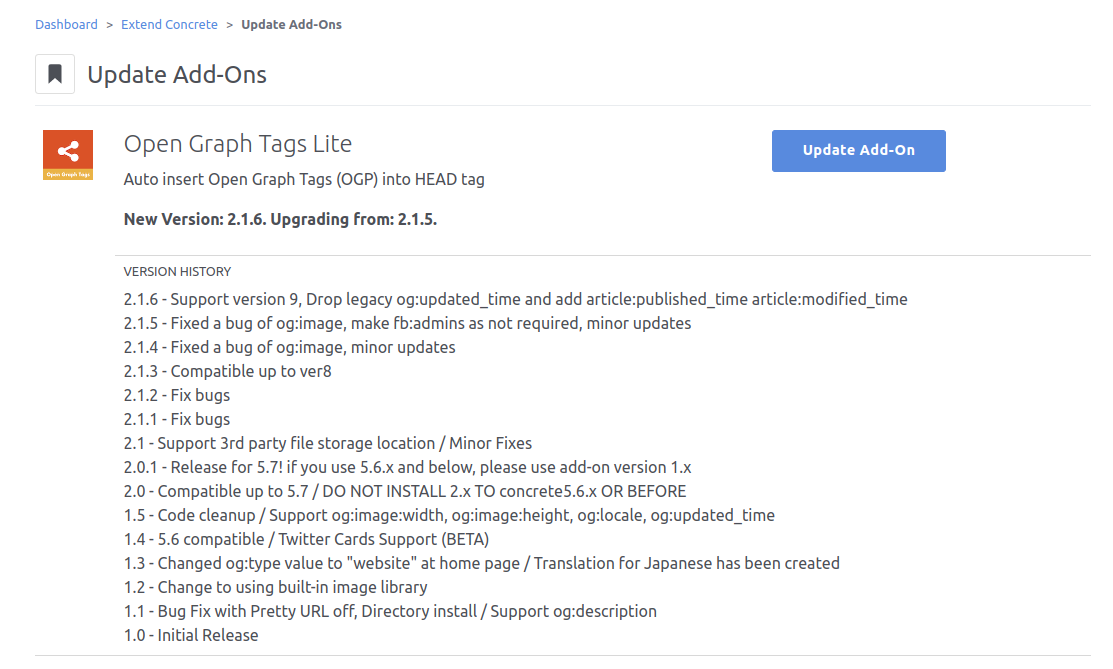1113x669 pixels.
Task: Open the Dashboard breadcrumb link
Action: 67,24
